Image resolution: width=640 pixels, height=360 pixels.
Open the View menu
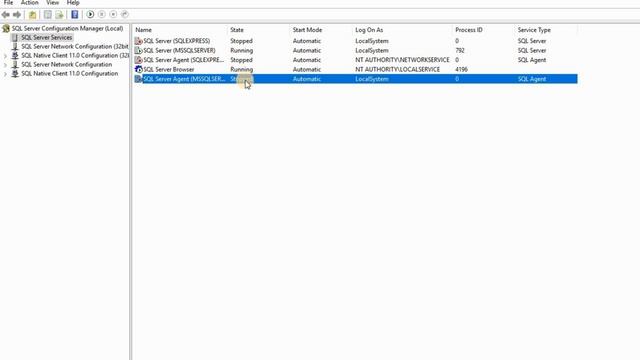coord(52,2)
